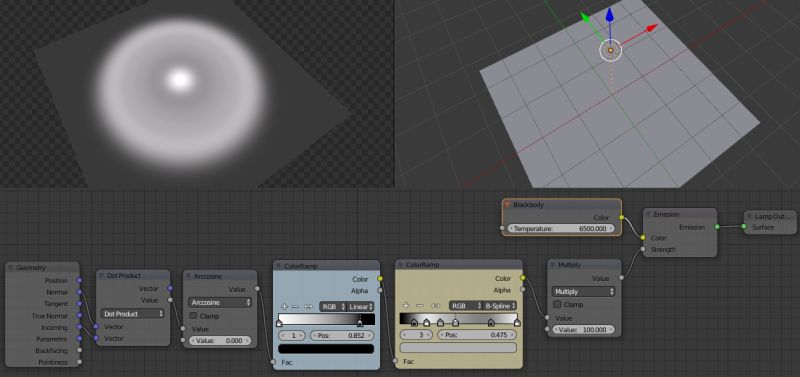The height and width of the screenshot is (377, 800).
Task: Enable the Clamp checkbox in Arccosine node
Action: (x=193, y=316)
